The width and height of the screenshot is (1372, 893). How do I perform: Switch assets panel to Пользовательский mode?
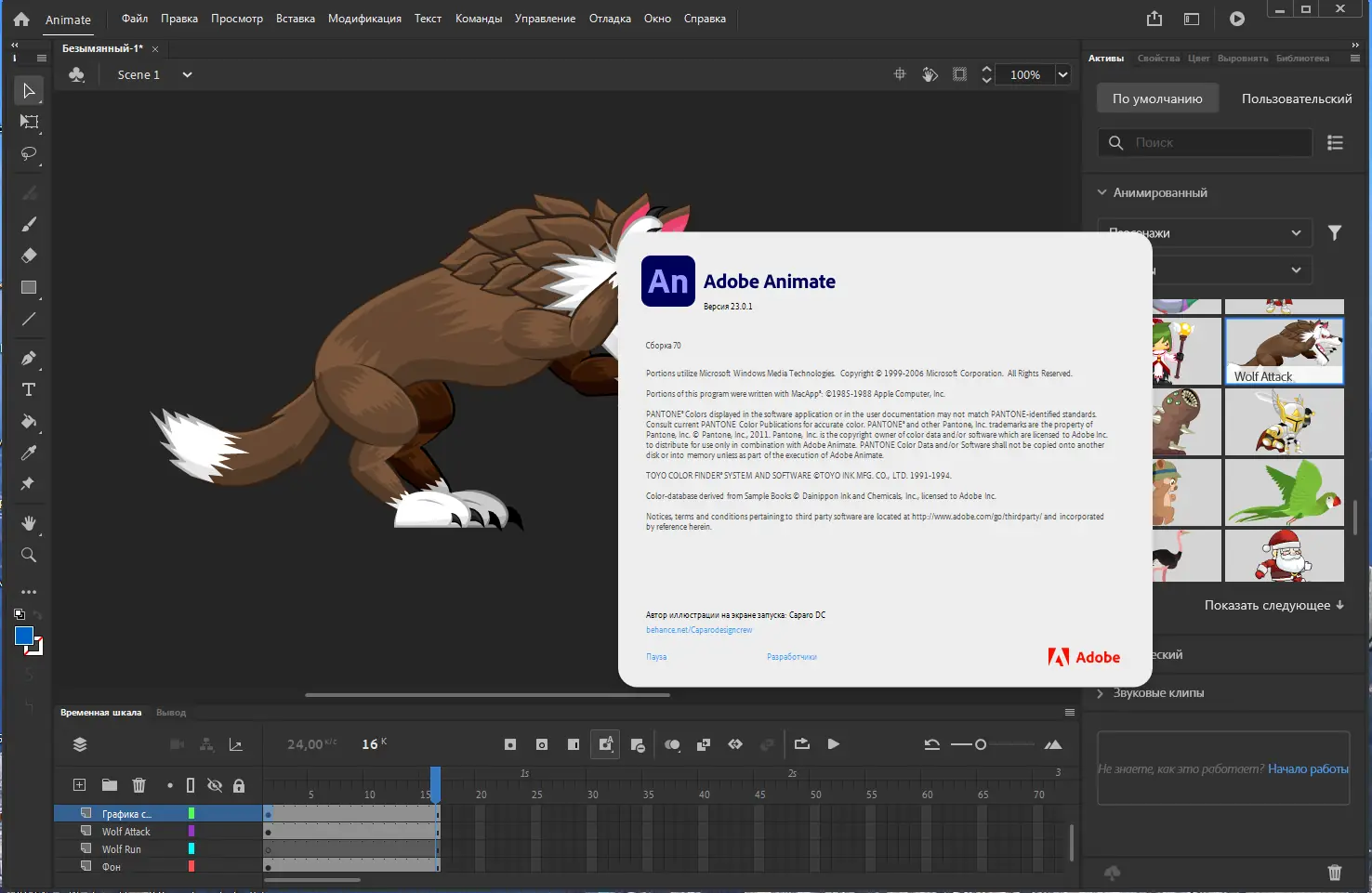(1296, 98)
